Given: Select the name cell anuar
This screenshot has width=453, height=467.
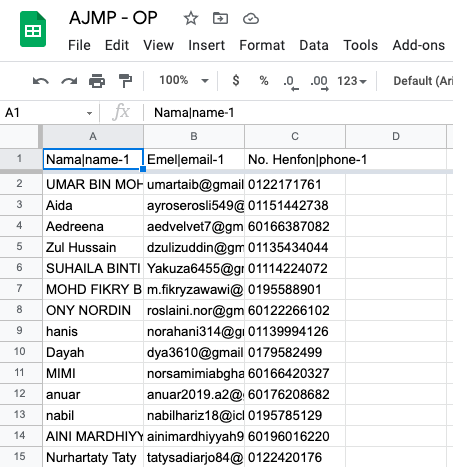Looking at the screenshot, I should [93, 394].
